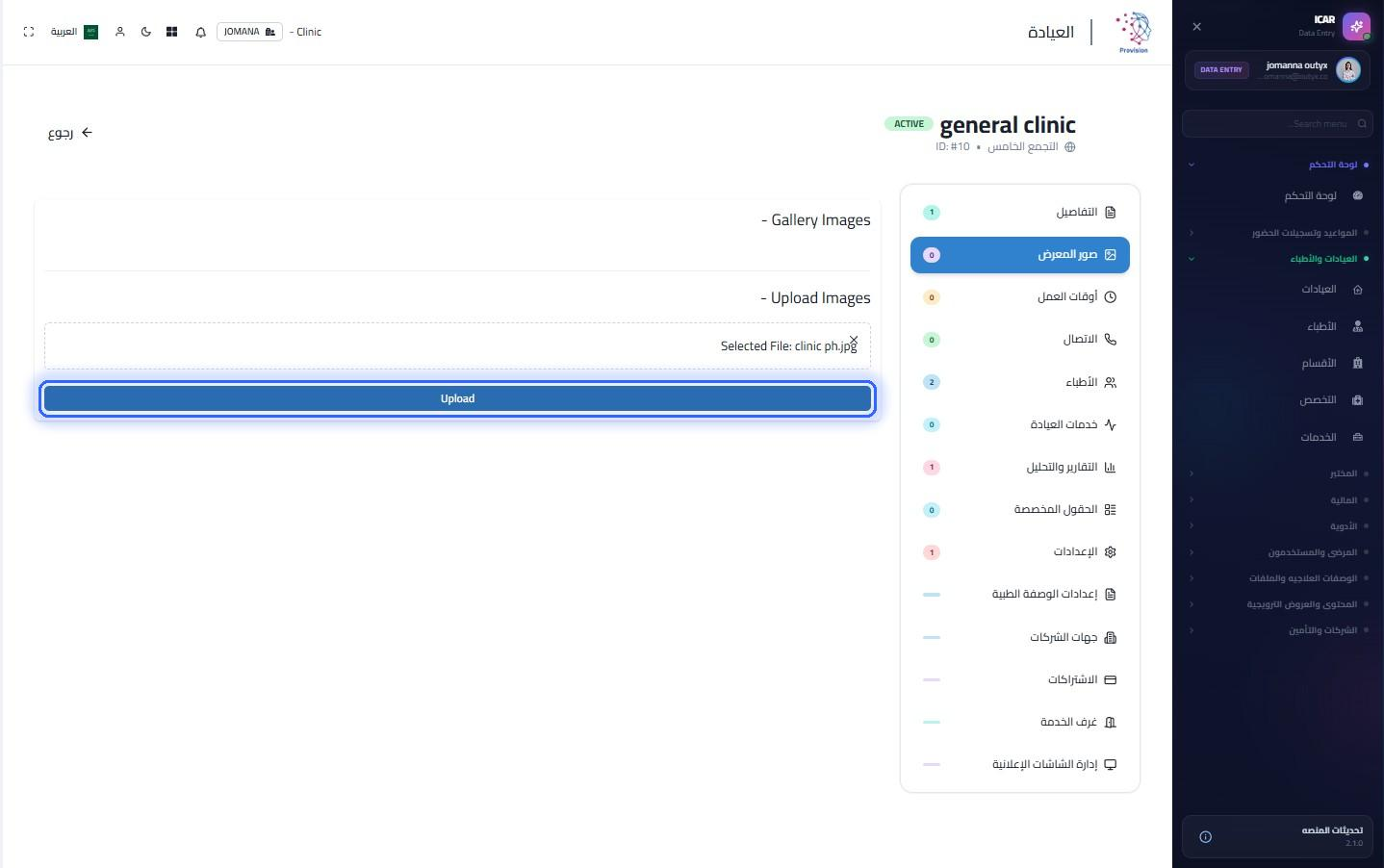Click info icon beside تحديثات المنصة
The image size is (1384, 868).
(x=1205, y=836)
